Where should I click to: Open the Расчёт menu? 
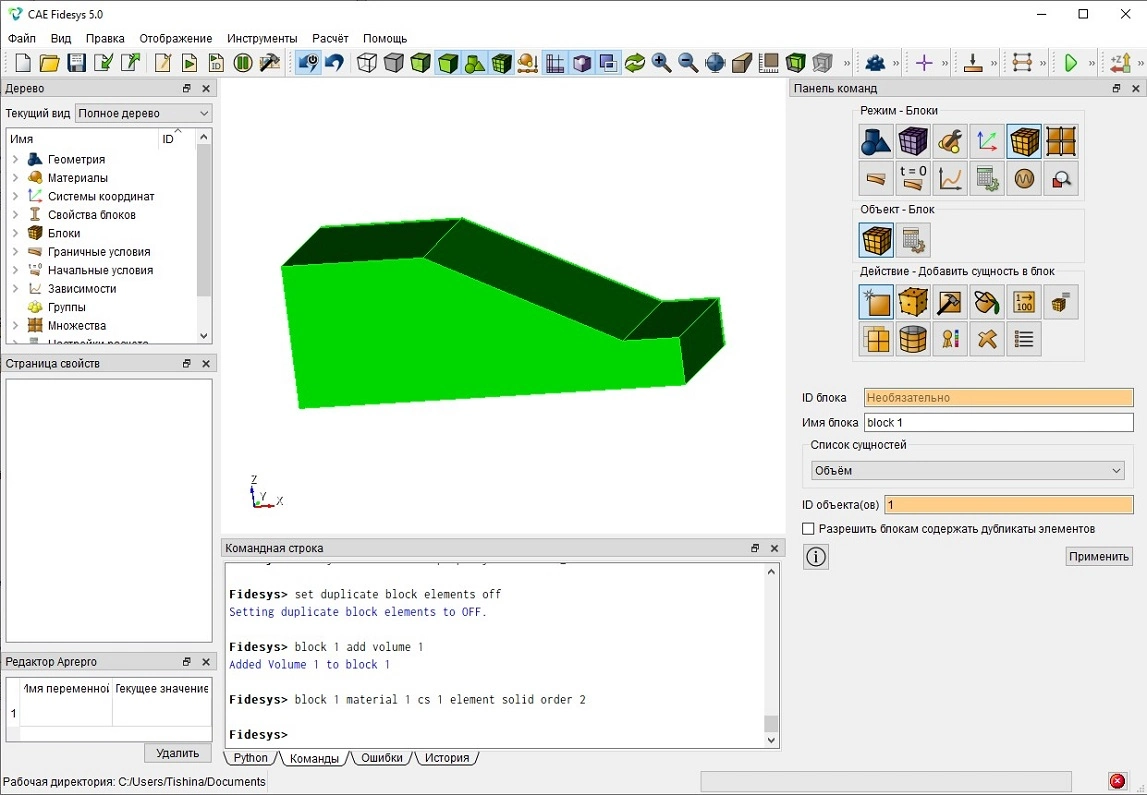[x=330, y=38]
